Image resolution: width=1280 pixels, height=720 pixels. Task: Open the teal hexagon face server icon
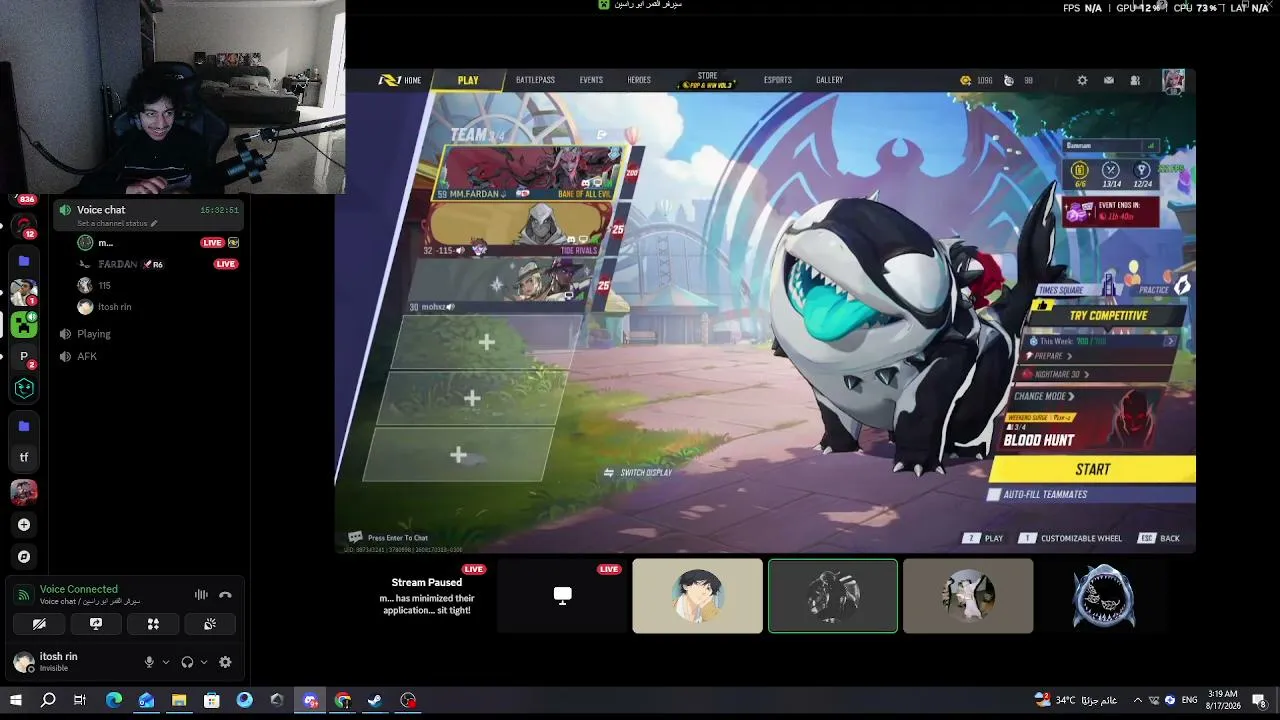24,388
